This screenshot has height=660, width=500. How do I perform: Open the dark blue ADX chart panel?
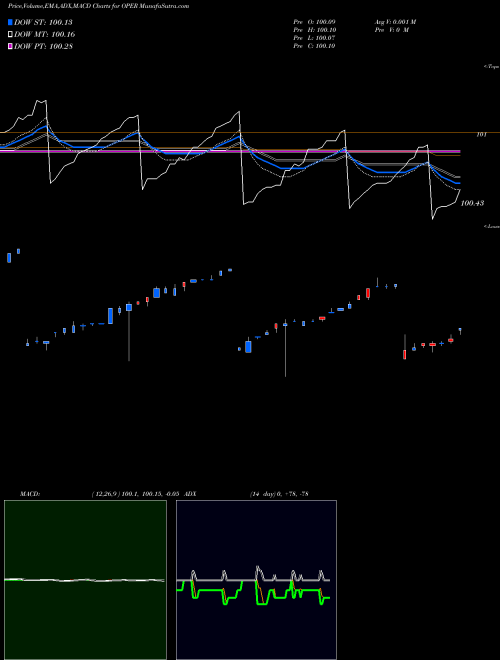click(x=256, y=580)
